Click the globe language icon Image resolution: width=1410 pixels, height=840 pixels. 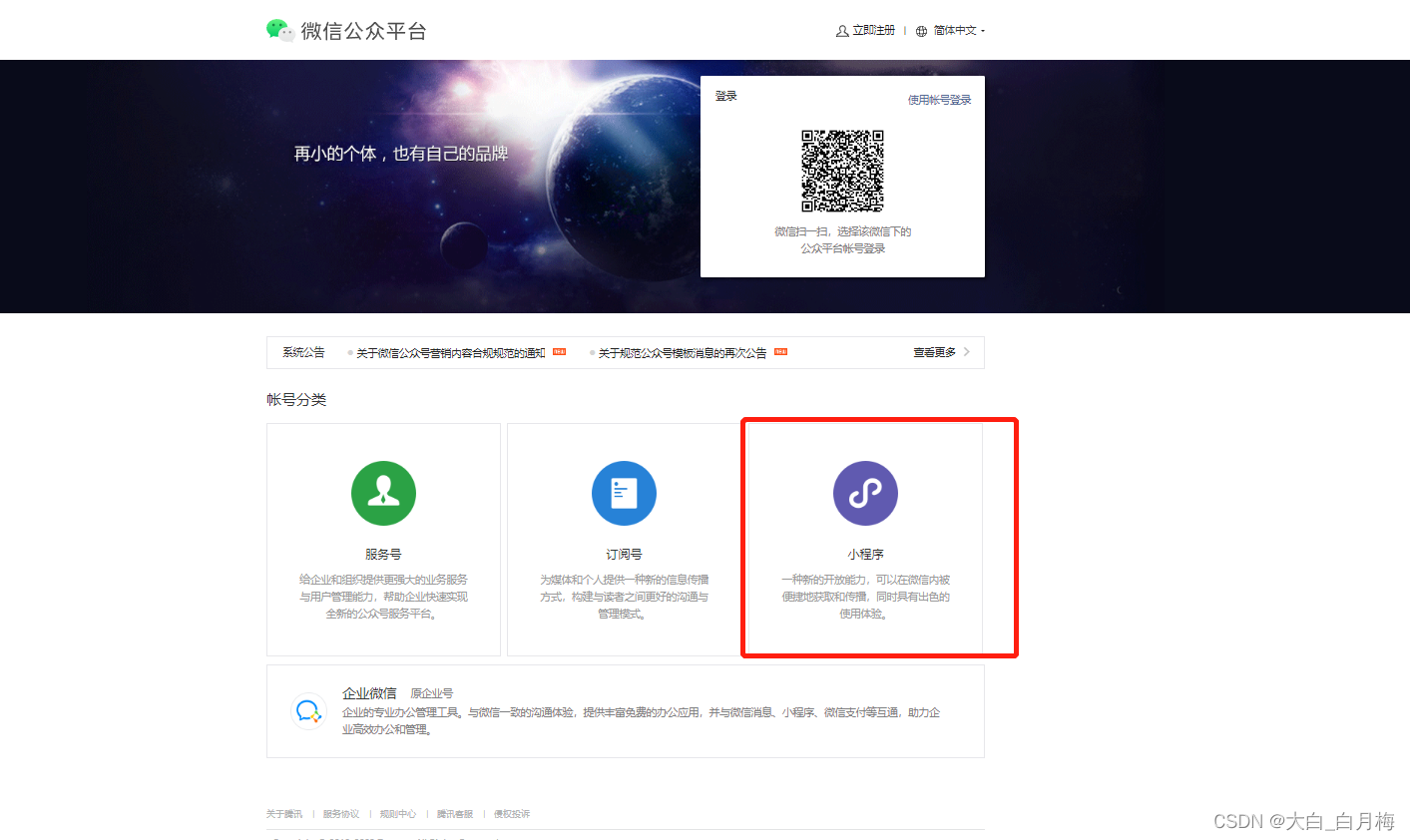coord(921,31)
